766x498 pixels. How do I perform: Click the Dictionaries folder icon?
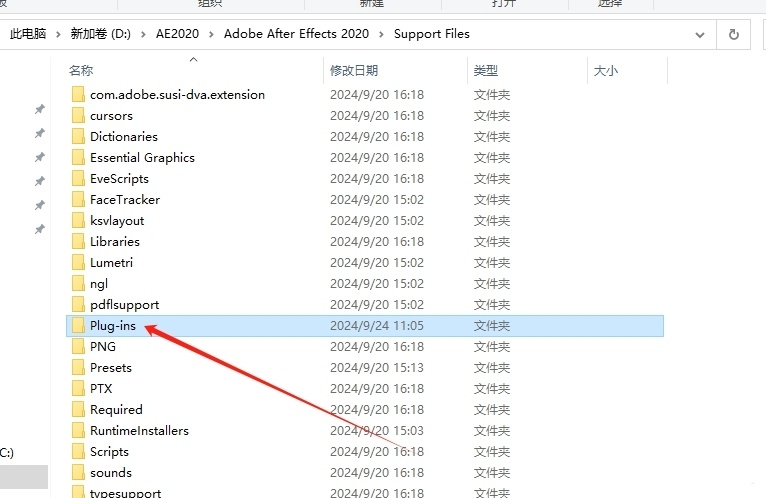point(78,136)
